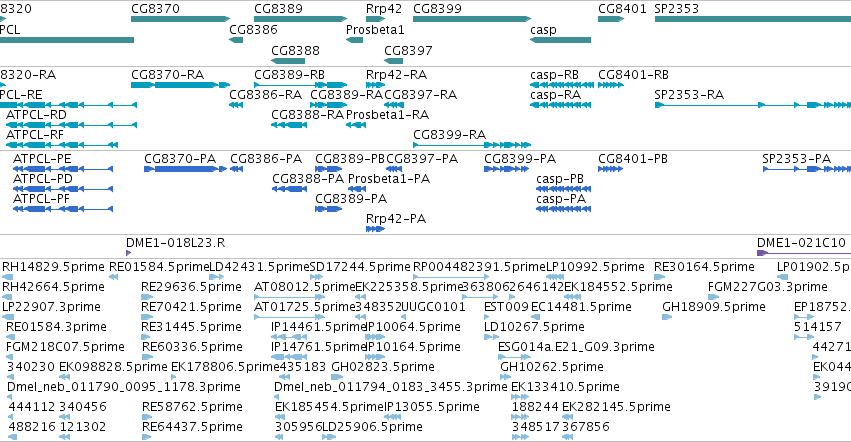Select the CG8386-PA protein label
Viewport: 851px width, 442px height.
coord(266,159)
